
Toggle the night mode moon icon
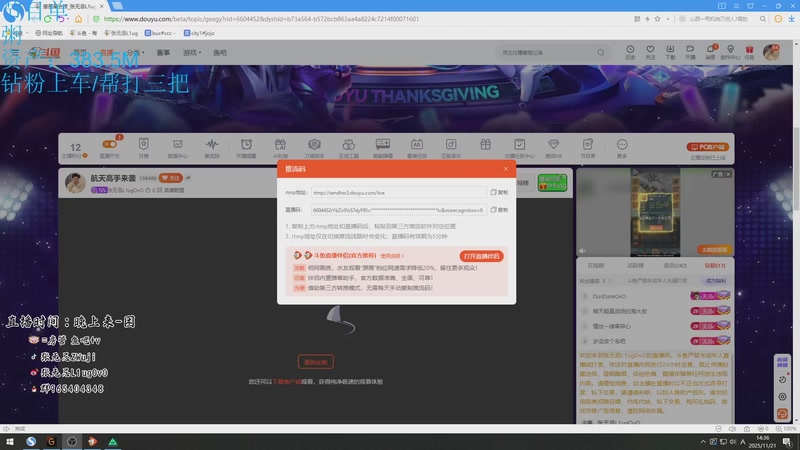pos(782,380)
